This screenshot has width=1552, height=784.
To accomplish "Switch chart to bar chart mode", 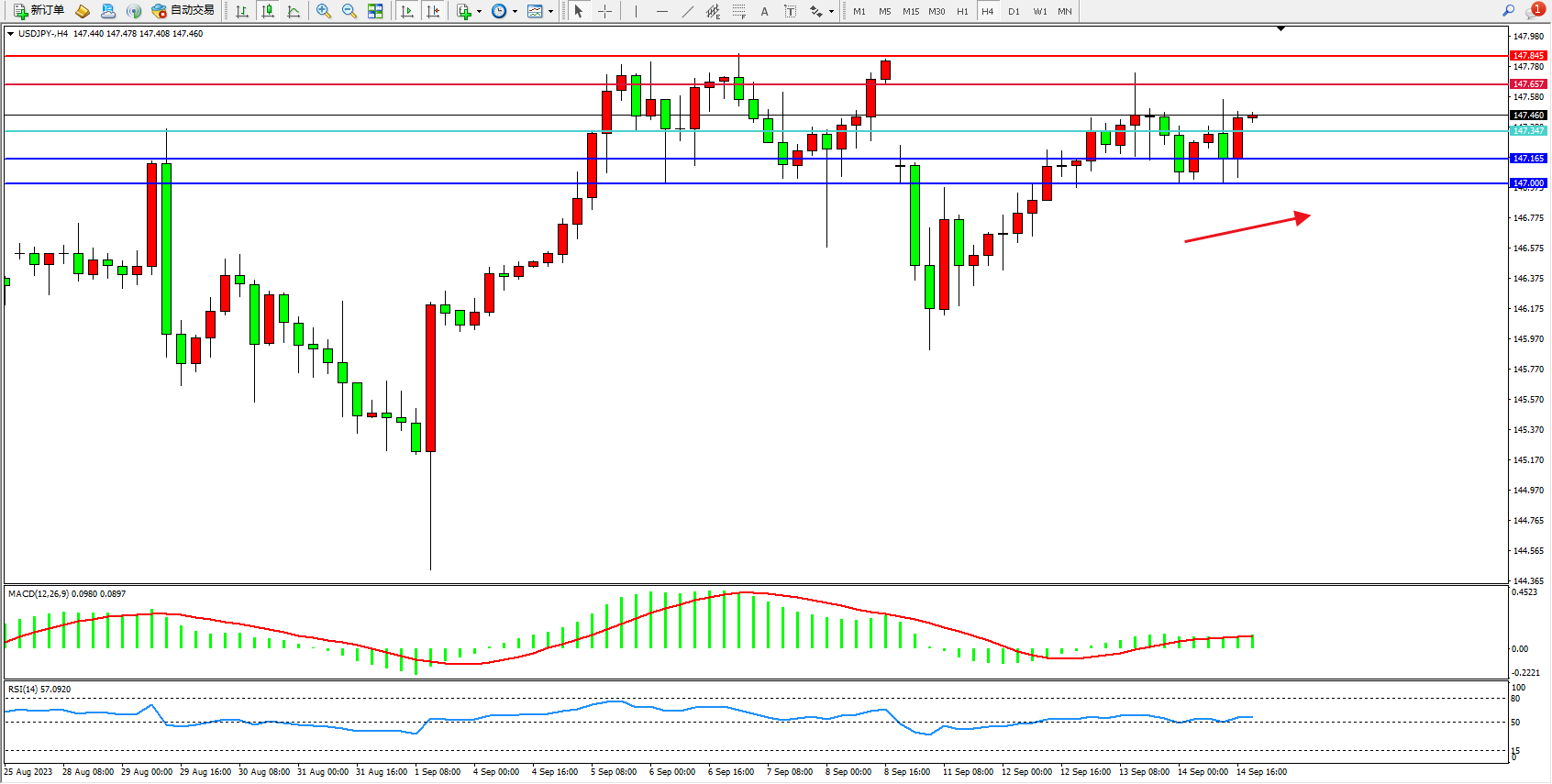I will click(x=242, y=11).
